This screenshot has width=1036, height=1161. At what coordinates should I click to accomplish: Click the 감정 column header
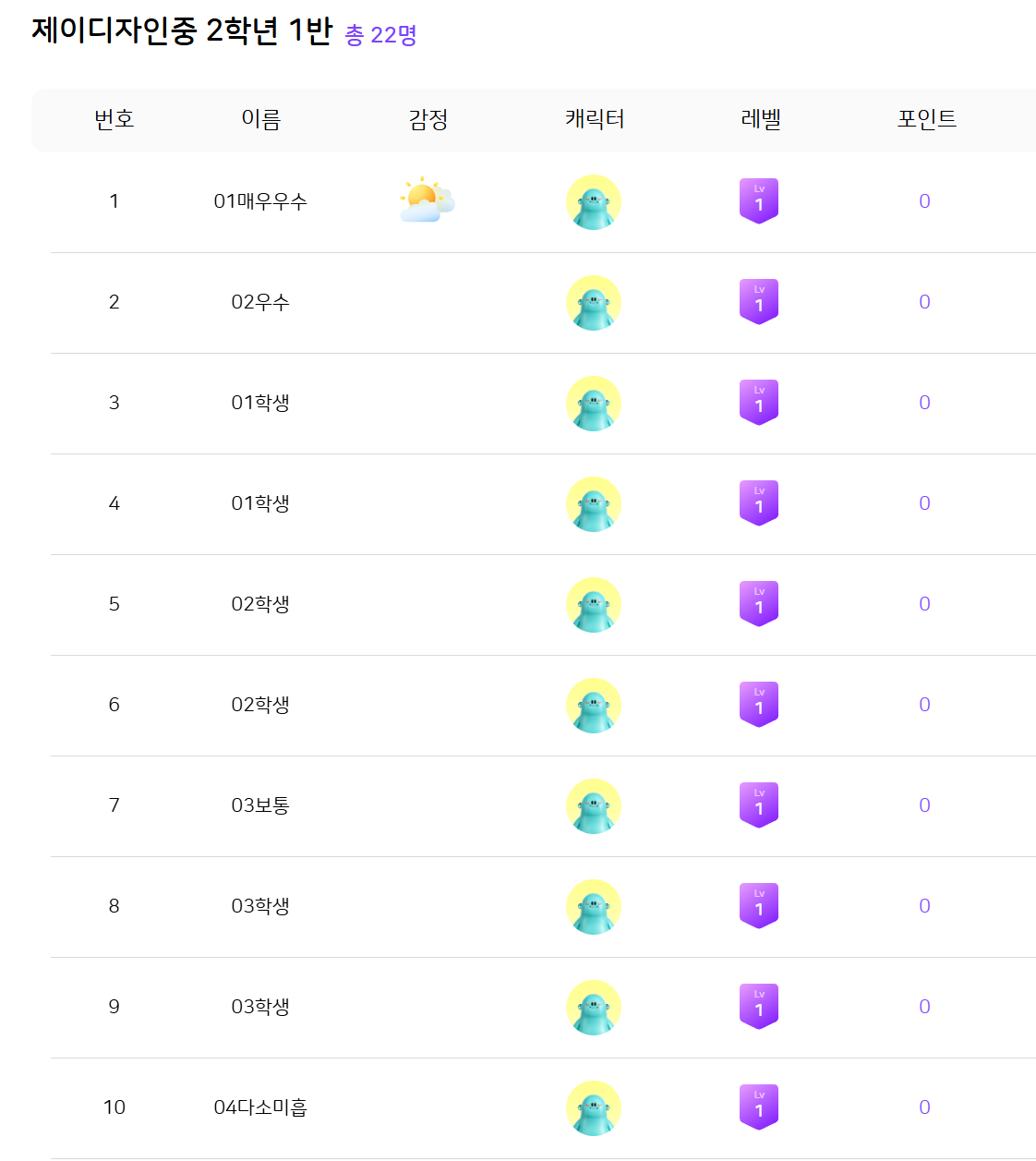pos(428,119)
